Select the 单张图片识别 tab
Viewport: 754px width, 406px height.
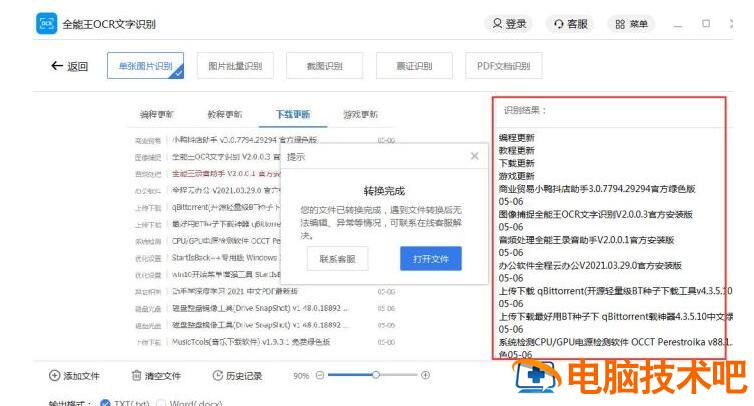click(x=145, y=65)
